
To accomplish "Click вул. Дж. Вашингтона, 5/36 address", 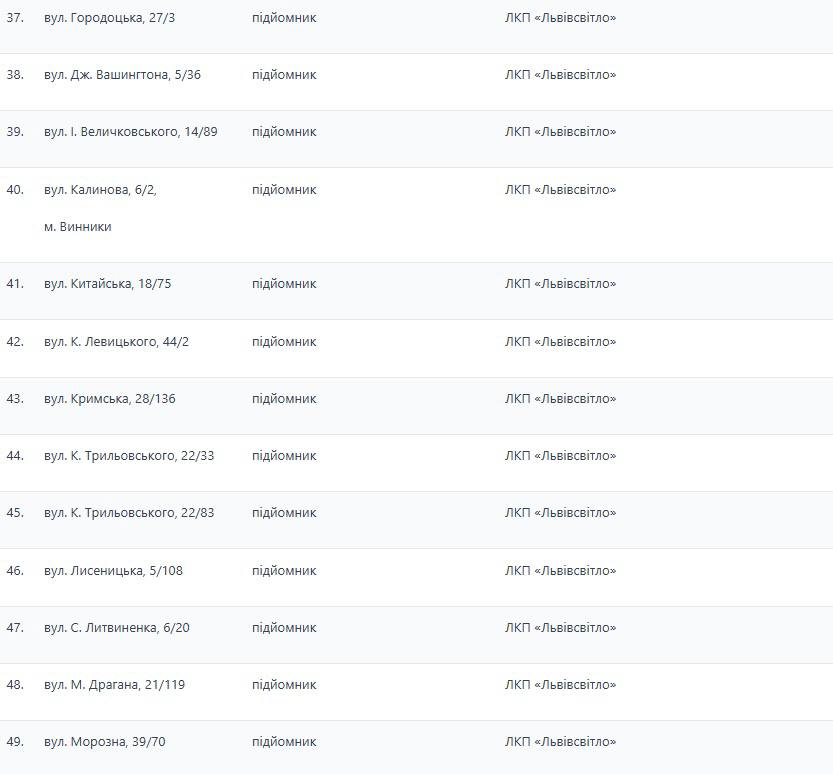I will tap(122, 75).
